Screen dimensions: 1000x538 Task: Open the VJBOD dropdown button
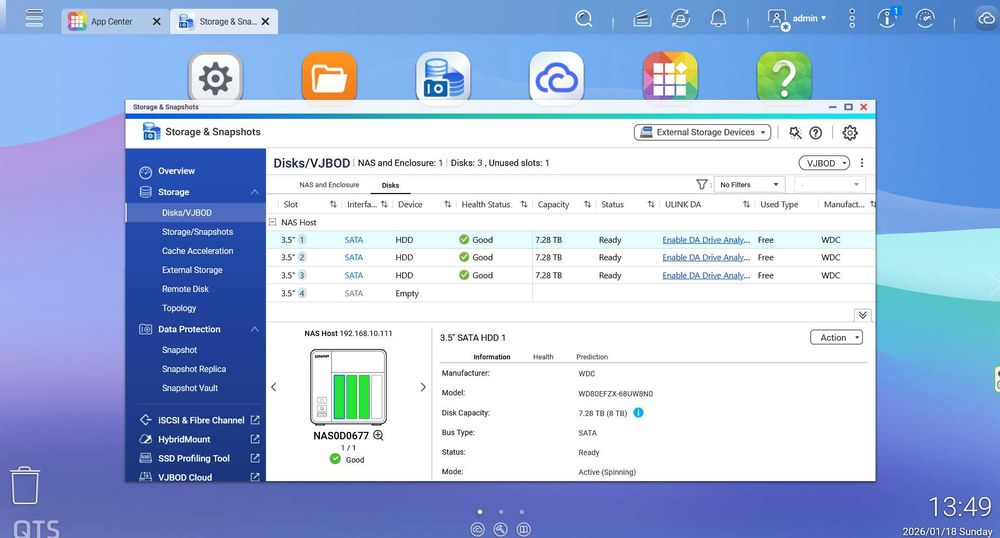(825, 163)
